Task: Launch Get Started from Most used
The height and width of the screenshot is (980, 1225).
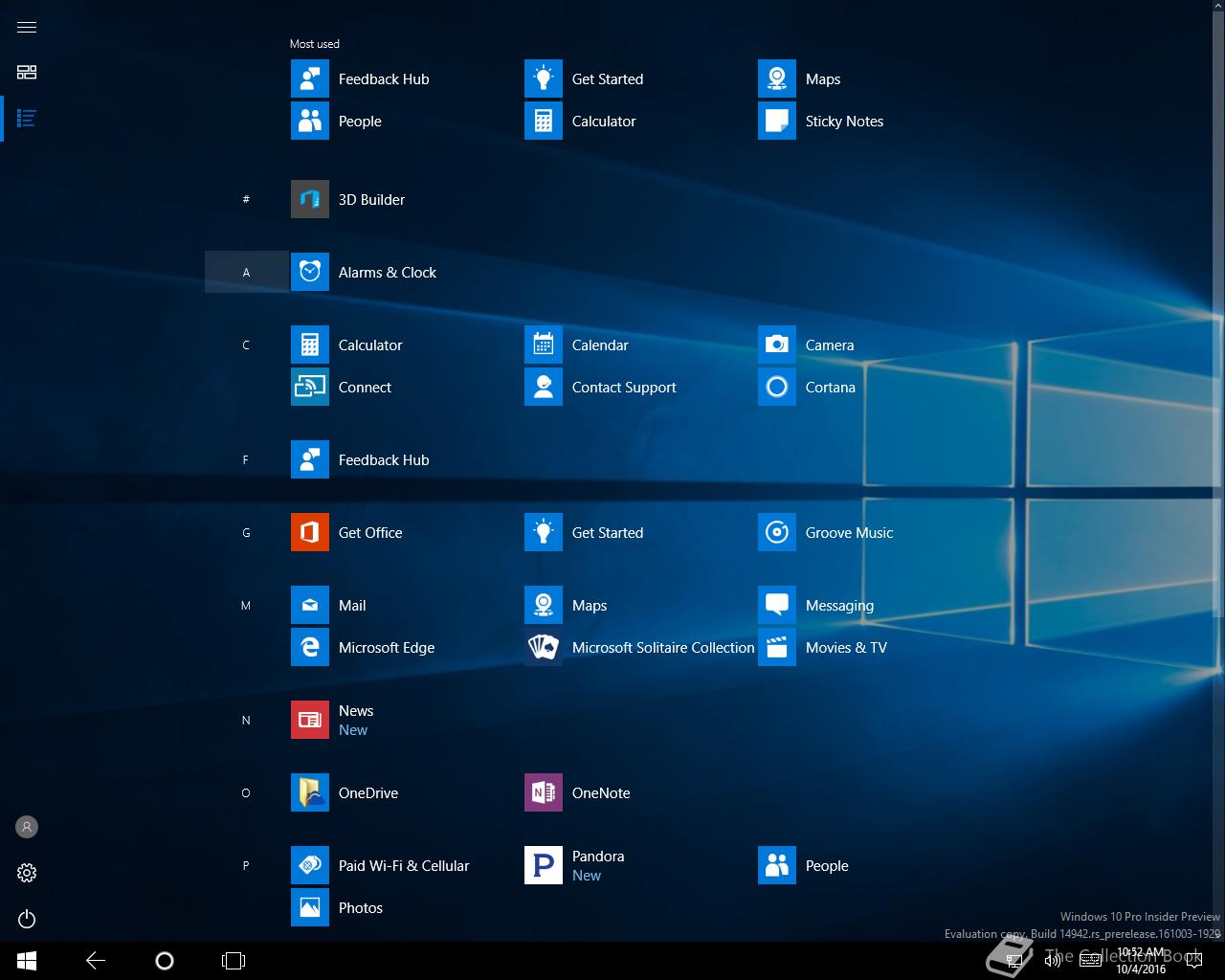Action: (x=639, y=78)
